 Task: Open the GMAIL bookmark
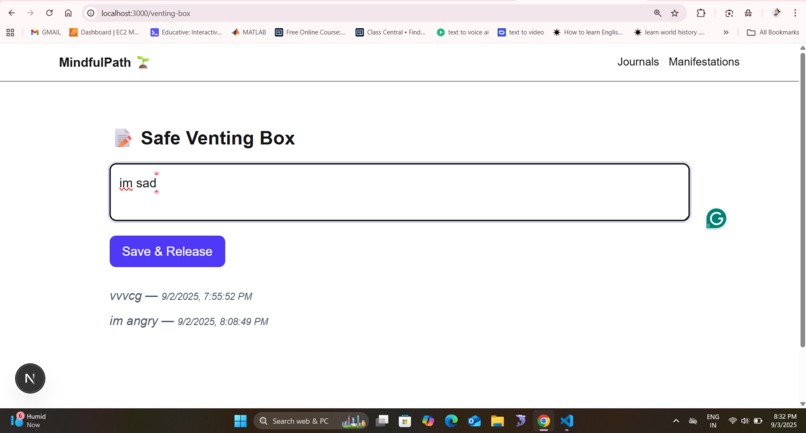point(46,32)
